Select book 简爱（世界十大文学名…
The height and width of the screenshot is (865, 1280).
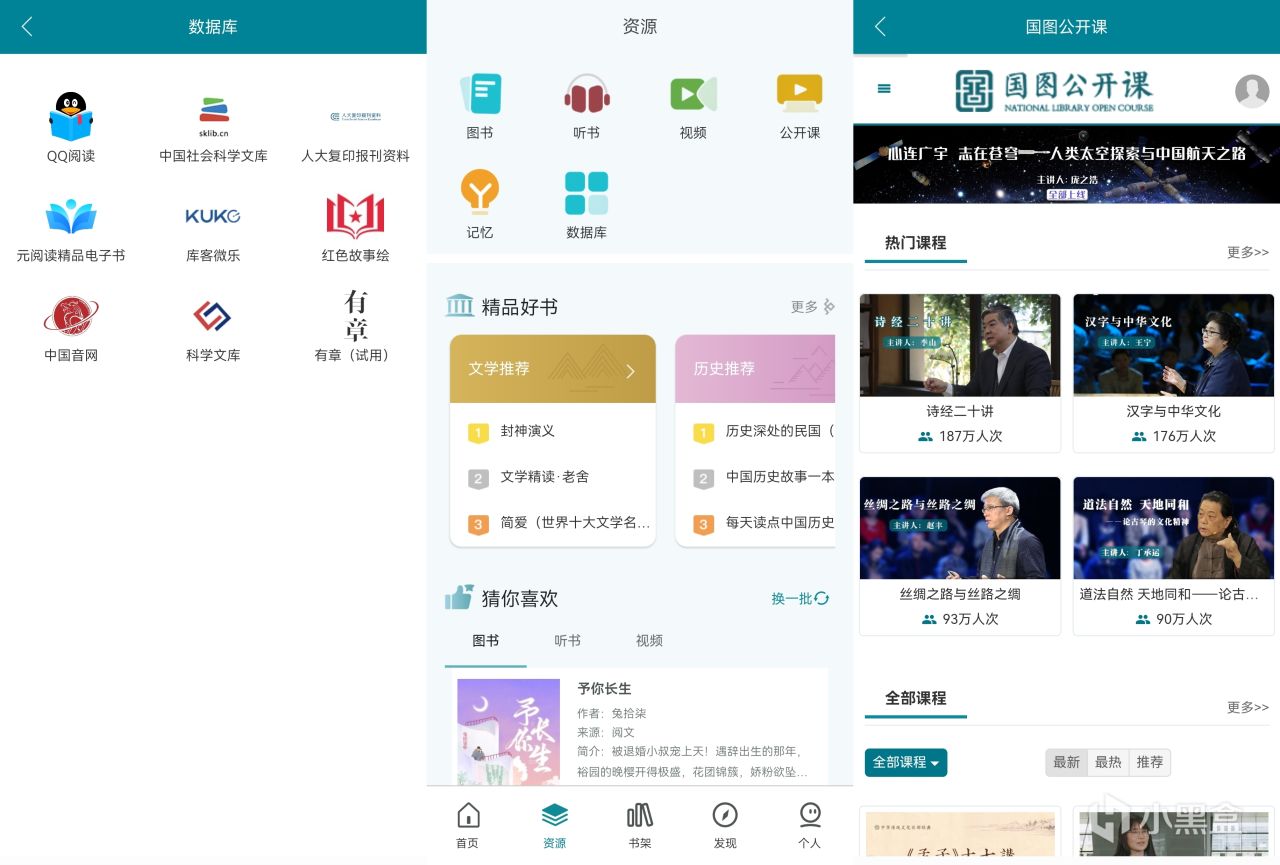[x=576, y=523]
